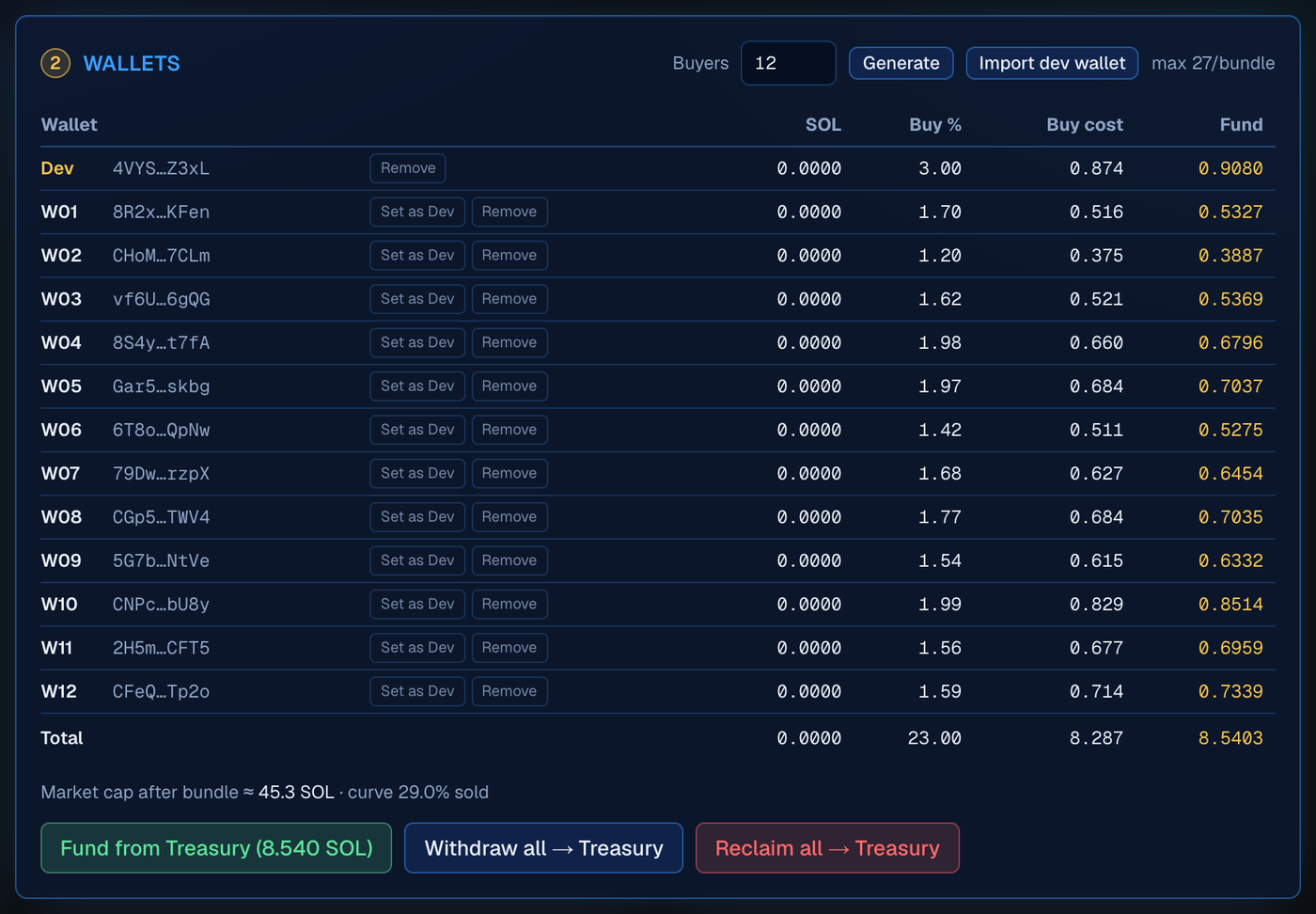The width and height of the screenshot is (1316, 914).
Task: Select wallet address CHoM…7CLm
Action: 161,256
